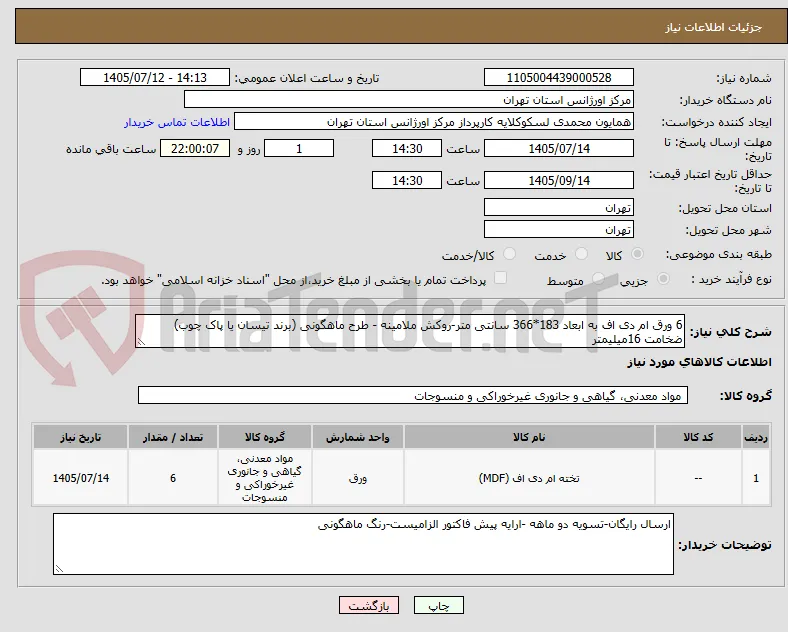Select the کالا/خدمت radio button

510,254
